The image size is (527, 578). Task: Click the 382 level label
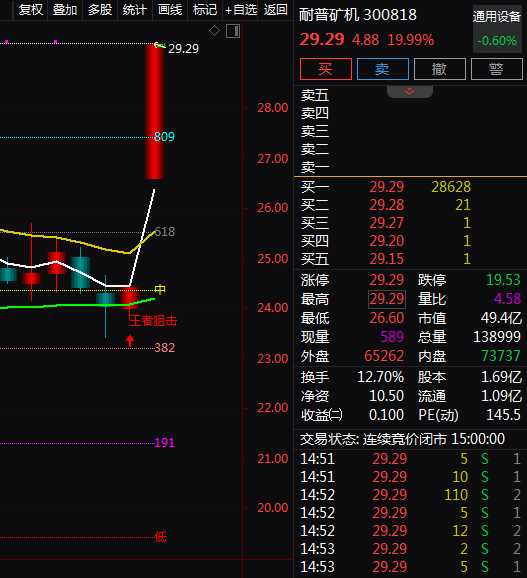164,348
